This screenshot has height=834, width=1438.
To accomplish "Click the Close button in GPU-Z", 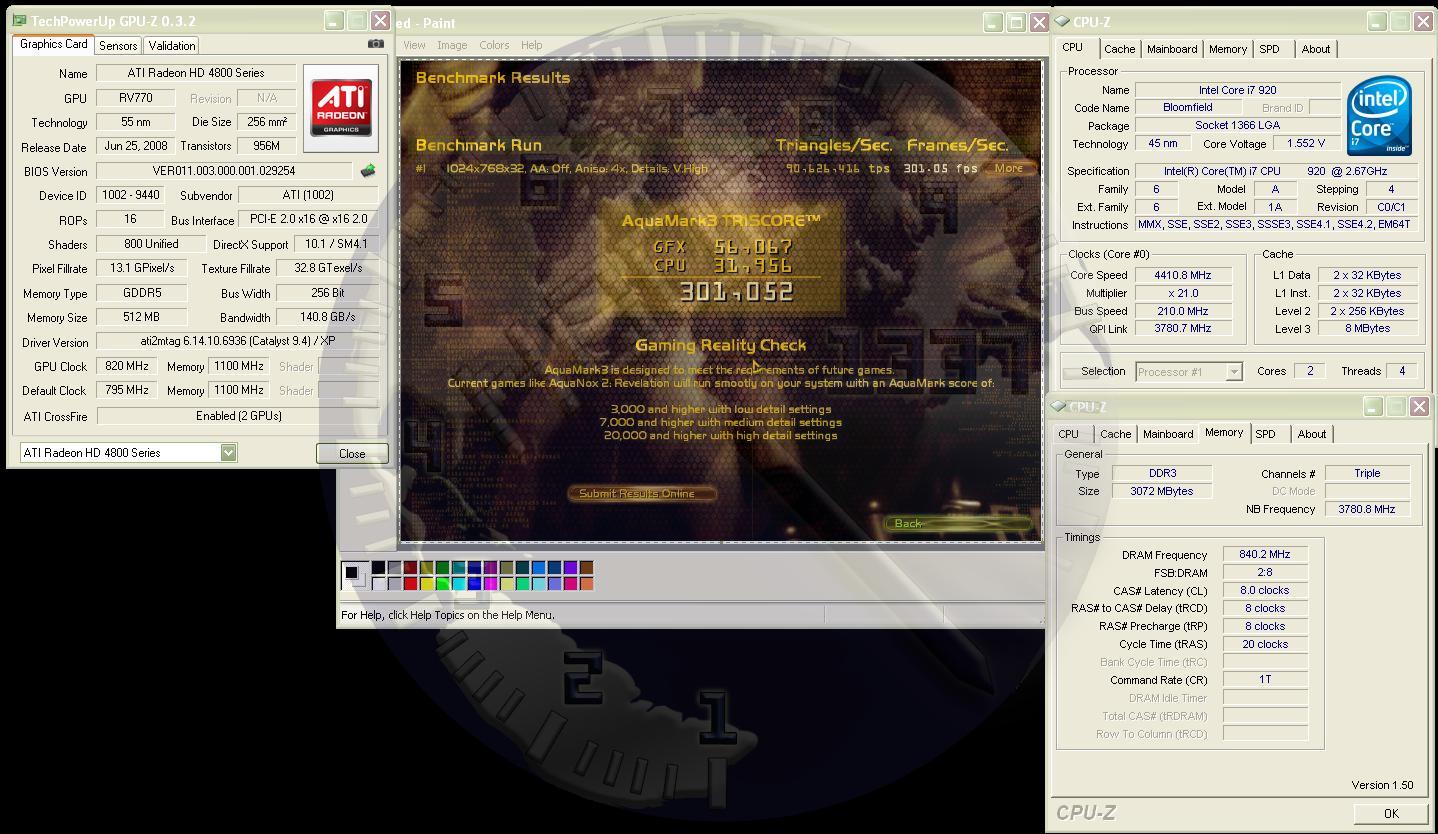I will click(x=352, y=454).
